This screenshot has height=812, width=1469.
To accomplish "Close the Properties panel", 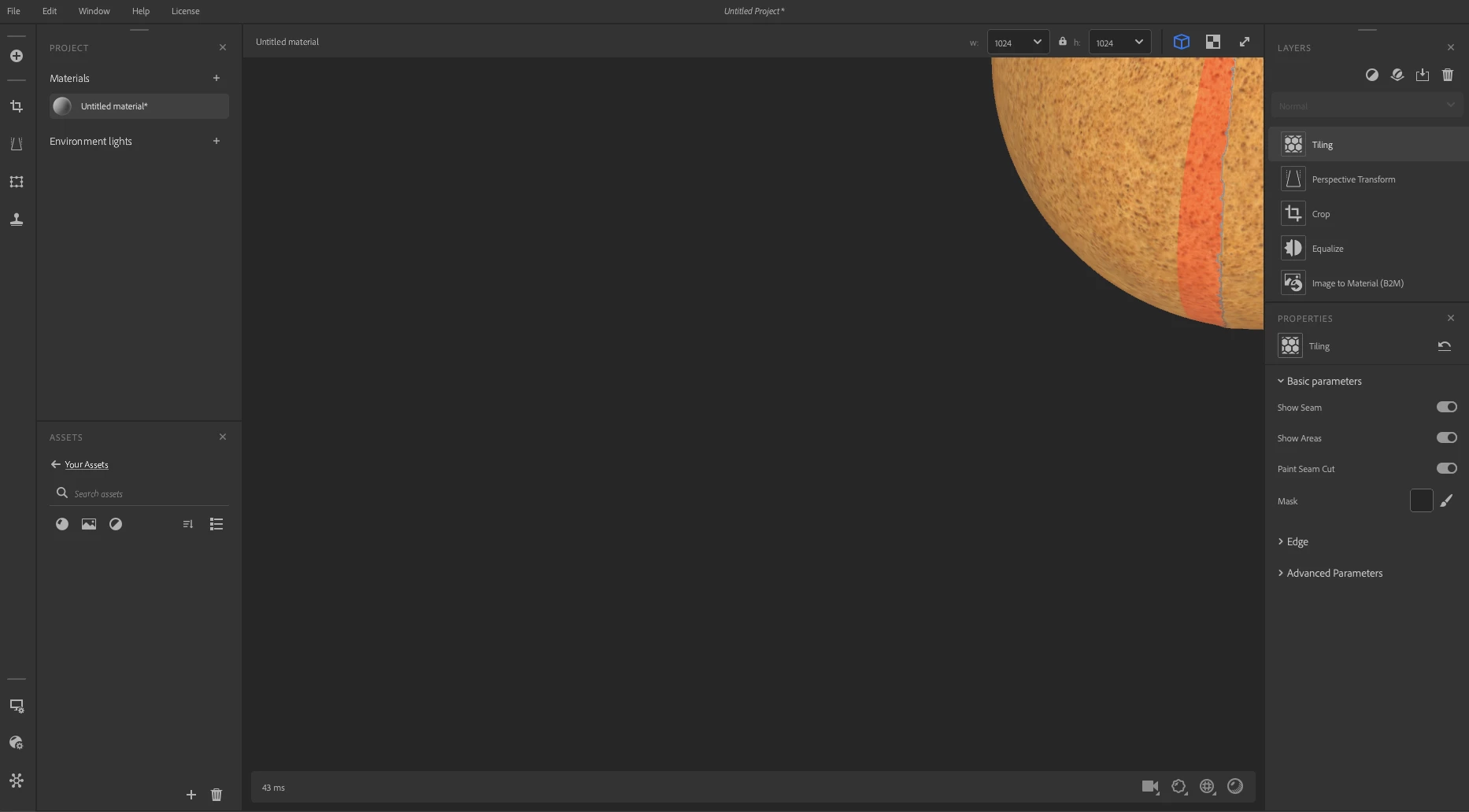I will 1451,318.
